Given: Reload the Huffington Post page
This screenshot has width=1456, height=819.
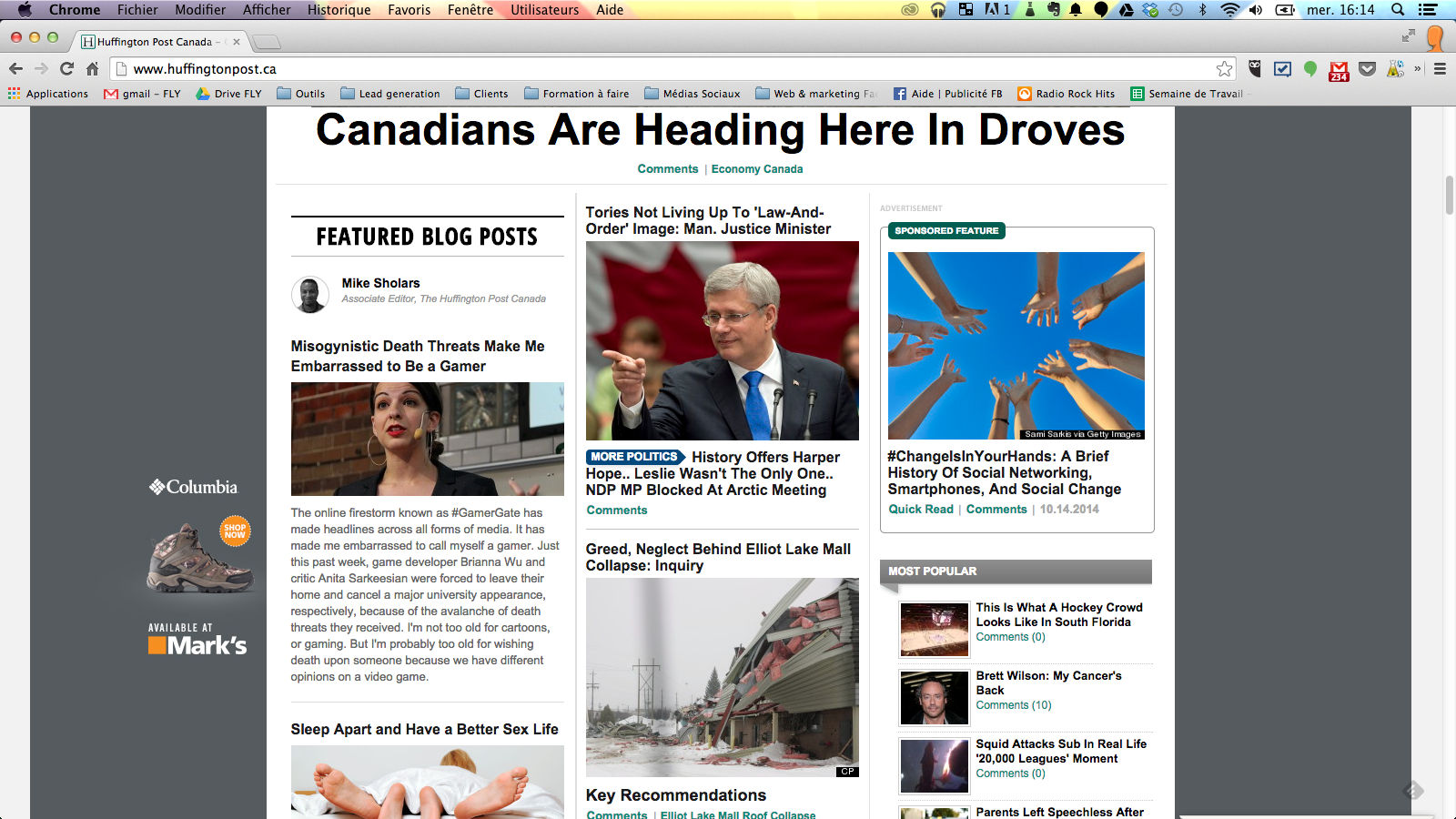Looking at the screenshot, I should click(x=66, y=68).
